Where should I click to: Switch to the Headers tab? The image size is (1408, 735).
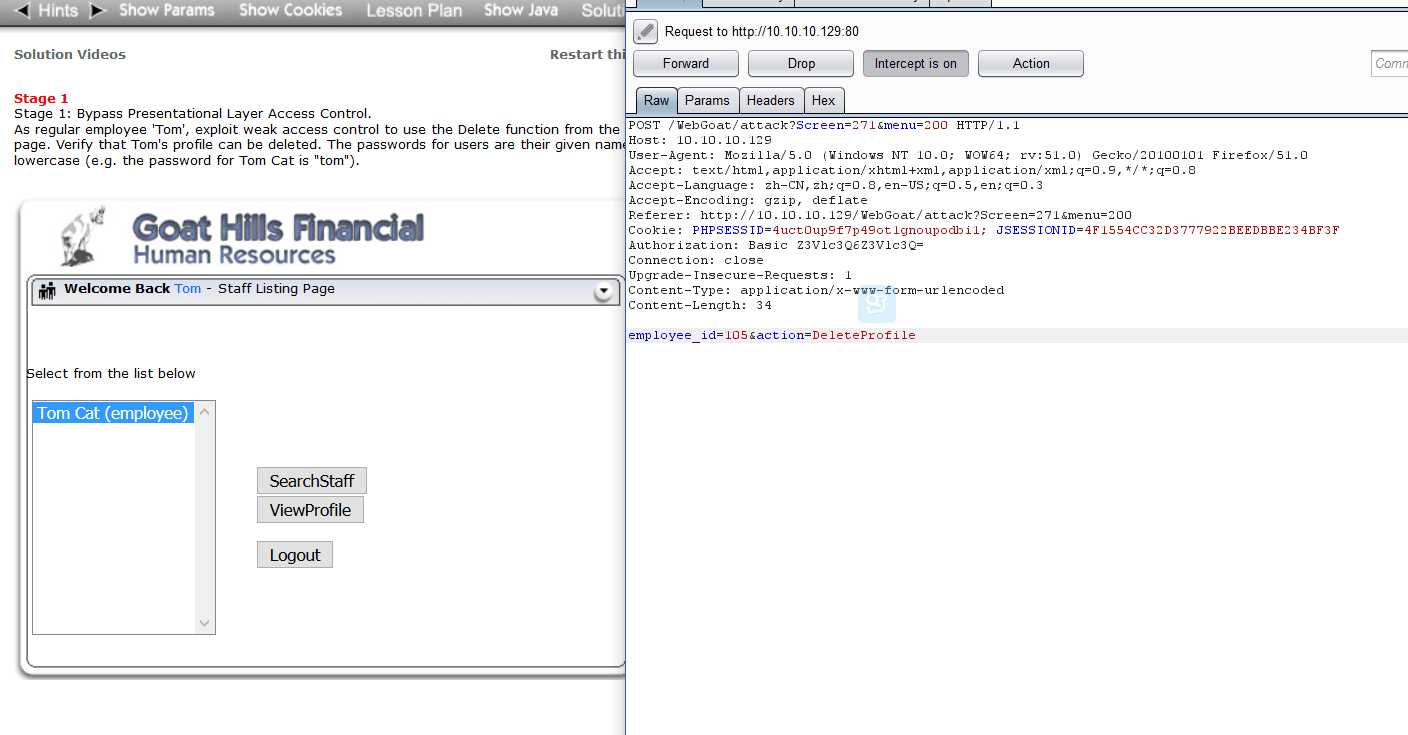(771, 100)
